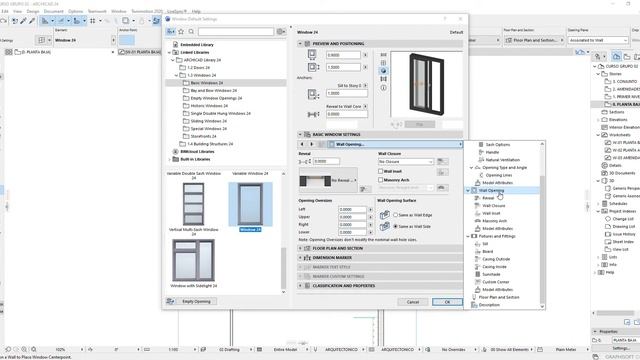Expand Built-in Libraries node
The image size is (640, 360).
pyautogui.click(x=169, y=159)
